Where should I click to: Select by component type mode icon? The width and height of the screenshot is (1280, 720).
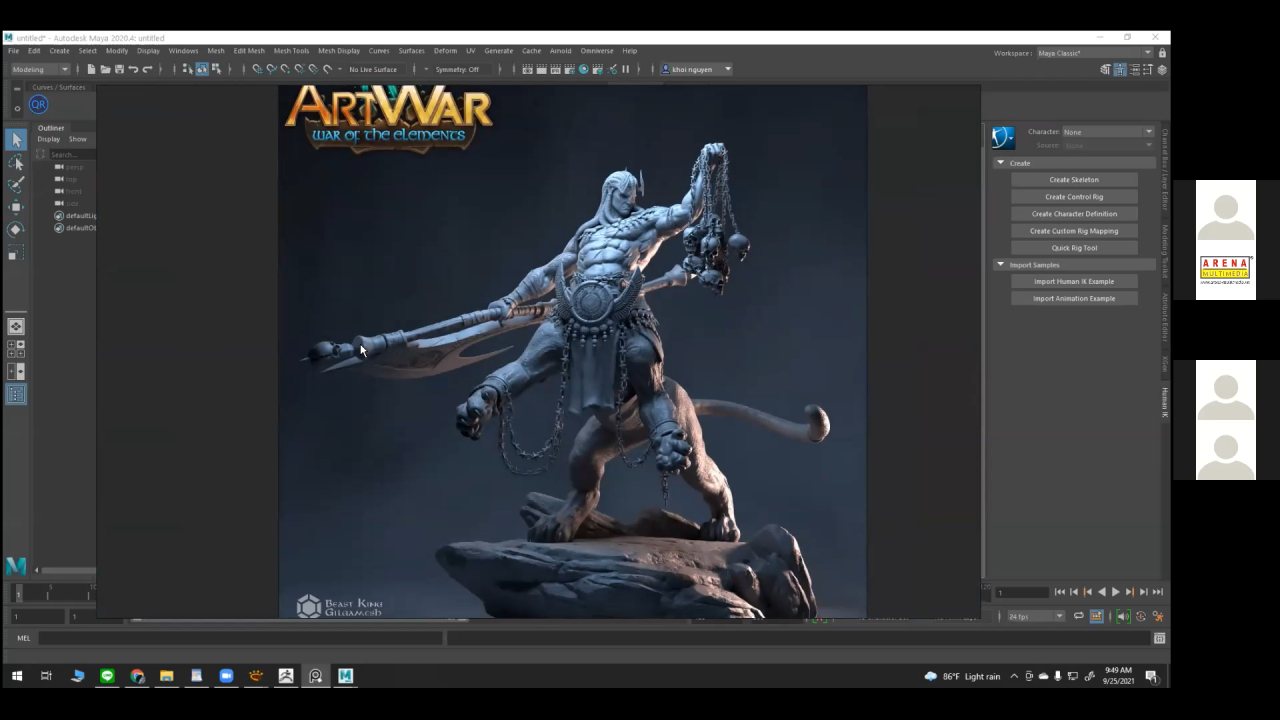(x=215, y=69)
